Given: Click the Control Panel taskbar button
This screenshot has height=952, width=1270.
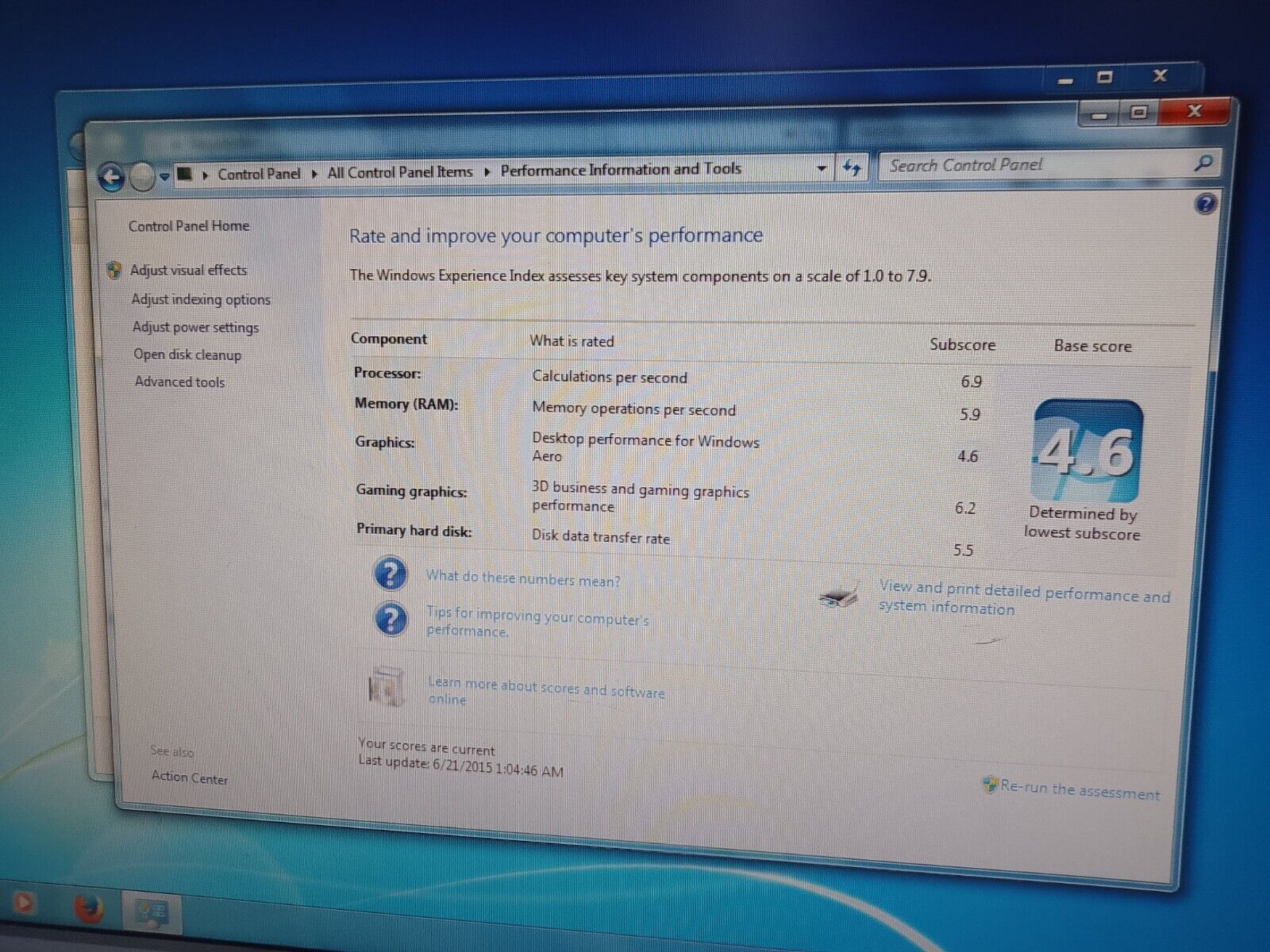Looking at the screenshot, I should 151,913.
